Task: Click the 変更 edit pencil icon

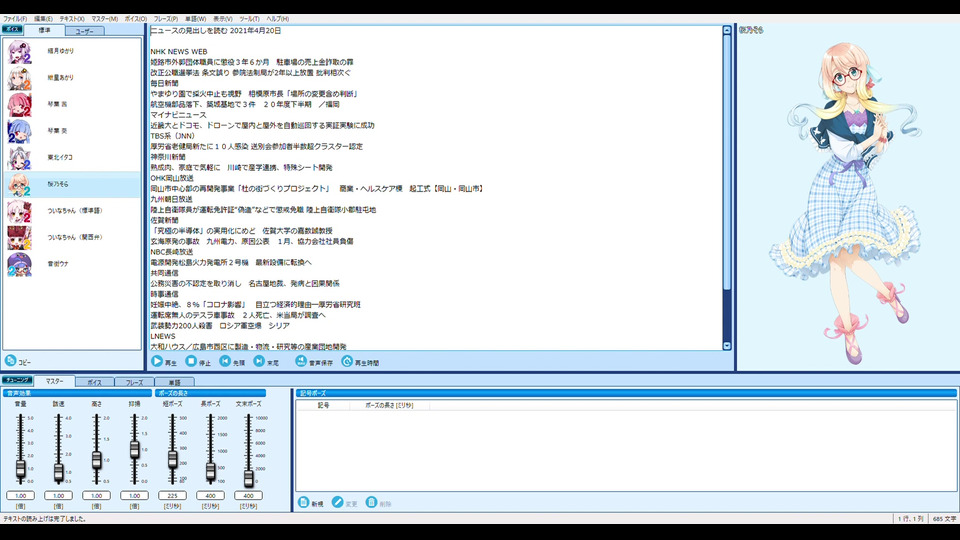Action: (337, 502)
